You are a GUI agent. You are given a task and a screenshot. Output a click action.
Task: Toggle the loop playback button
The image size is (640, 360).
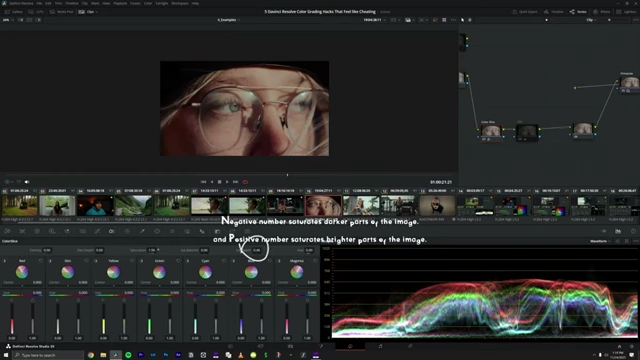click(x=245, y=182)
